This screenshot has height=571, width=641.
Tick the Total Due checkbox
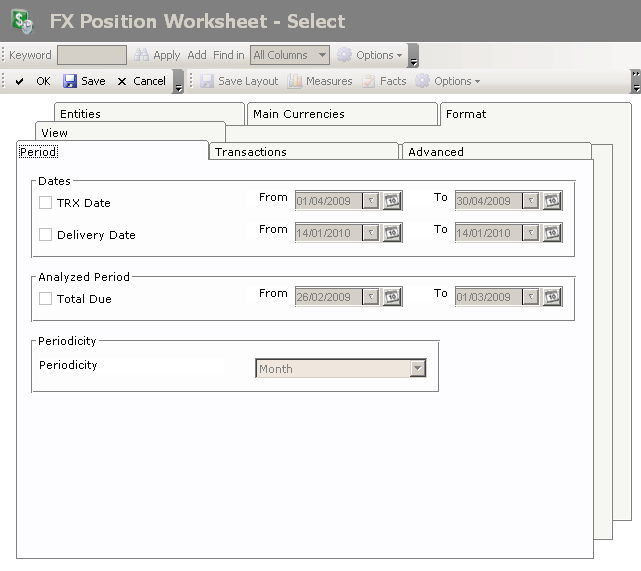[45, 299]
